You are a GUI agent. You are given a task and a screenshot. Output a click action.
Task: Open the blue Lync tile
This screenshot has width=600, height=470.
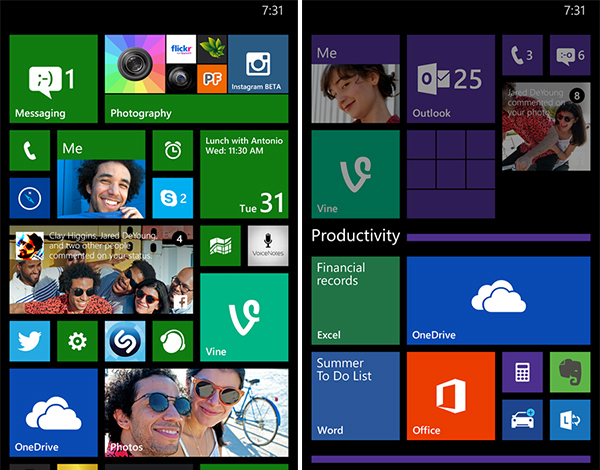[x=570, y=420]
